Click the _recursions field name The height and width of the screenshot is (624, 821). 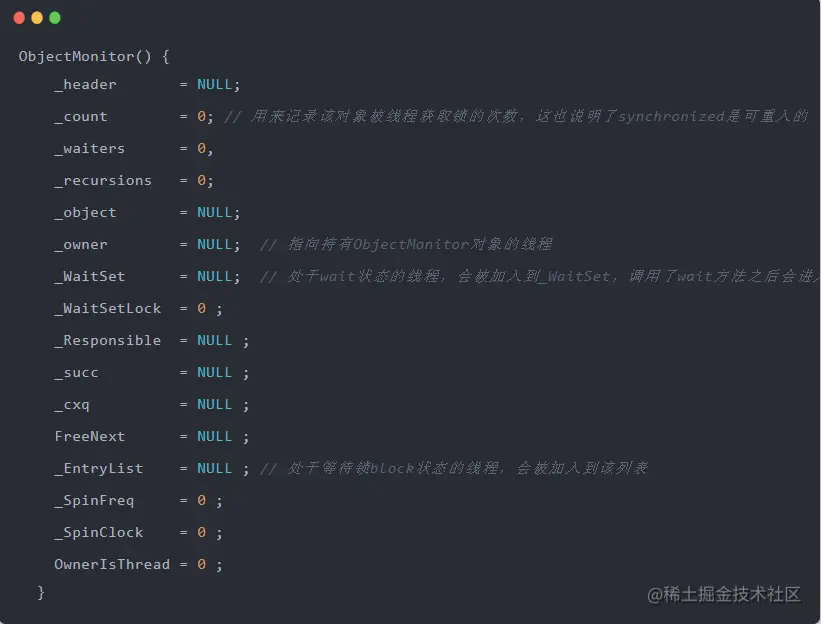(103, 181)
